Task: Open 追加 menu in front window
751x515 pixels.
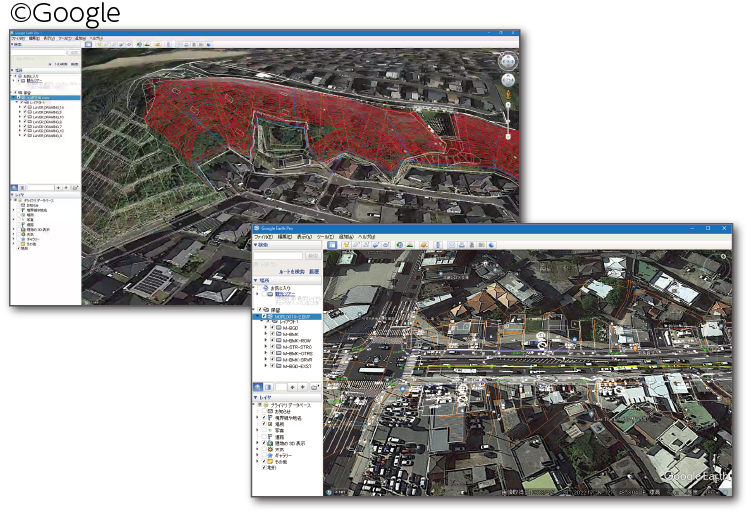Action: [x=346, y=237]
